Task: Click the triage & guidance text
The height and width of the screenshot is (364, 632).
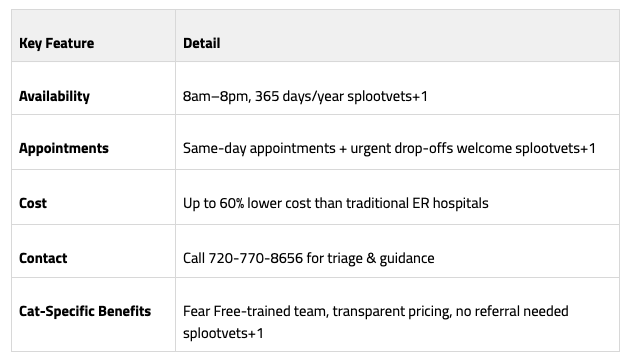Action: coord(380,258)
